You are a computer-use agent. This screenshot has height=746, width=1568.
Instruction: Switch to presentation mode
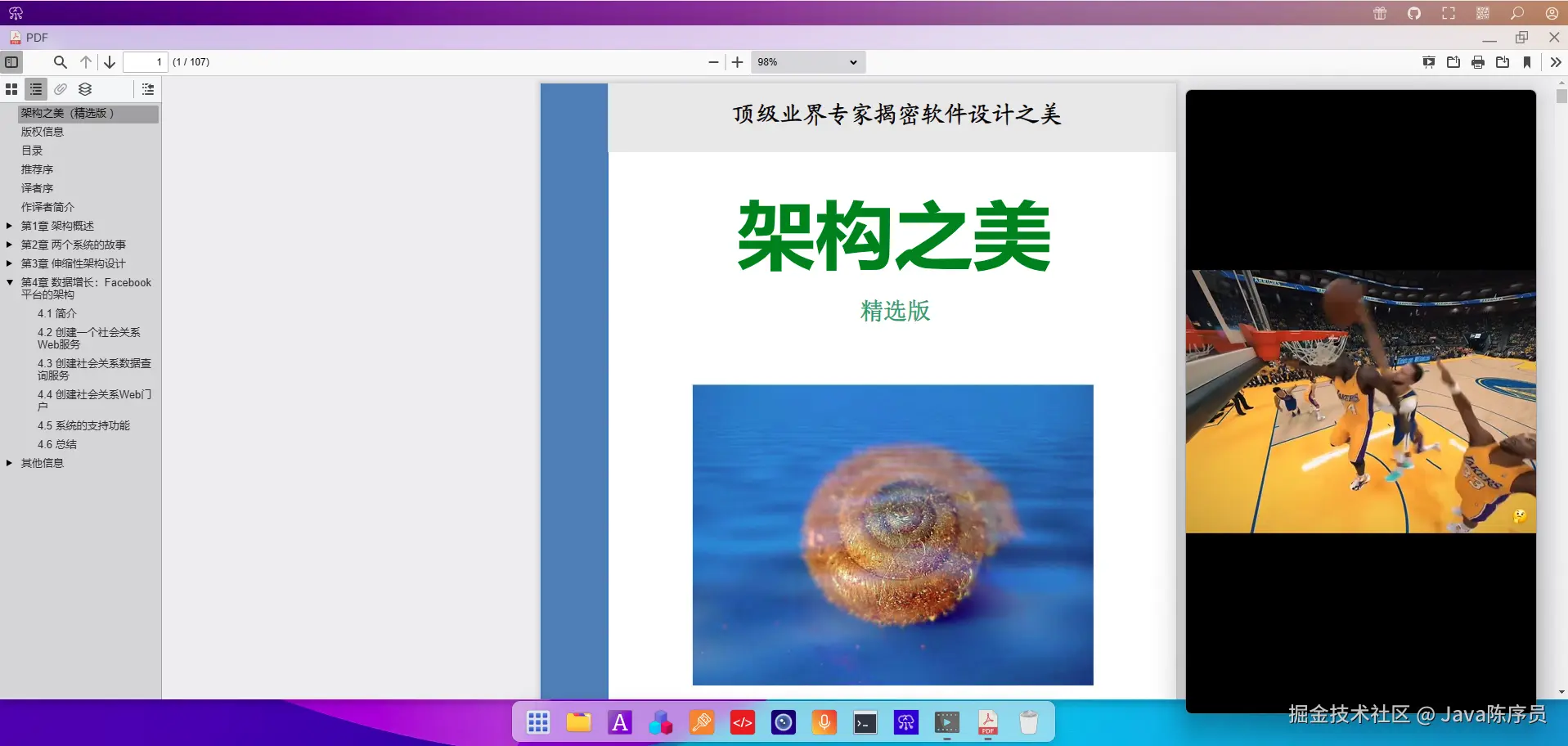(1429, 62)
